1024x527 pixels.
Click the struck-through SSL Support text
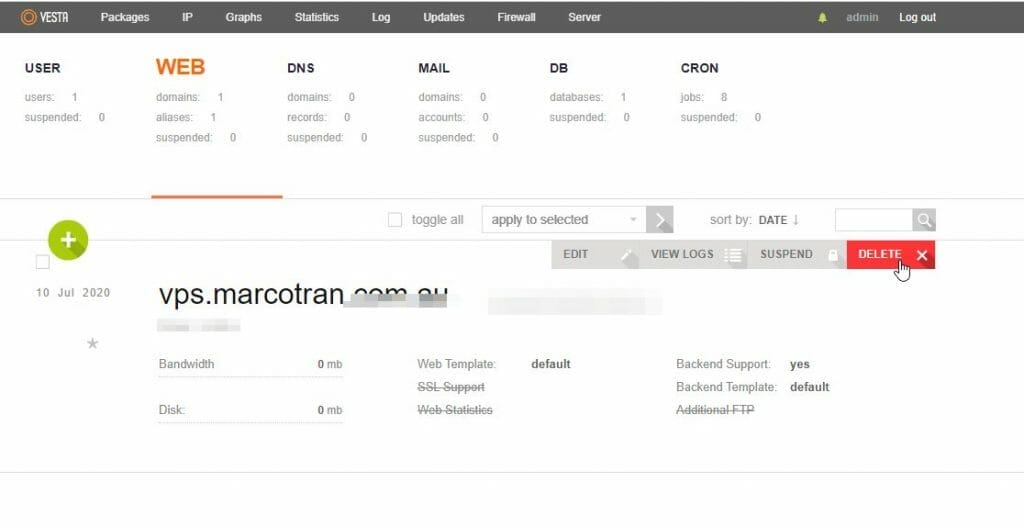(451, 387)
